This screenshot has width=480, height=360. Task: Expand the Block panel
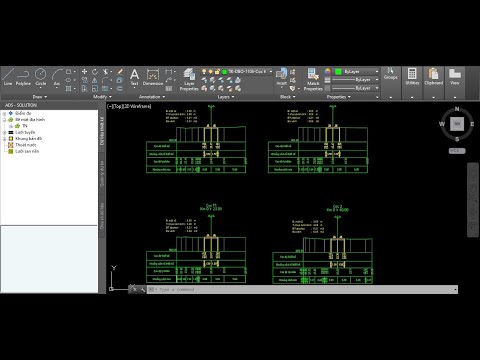tap(287, 97)
